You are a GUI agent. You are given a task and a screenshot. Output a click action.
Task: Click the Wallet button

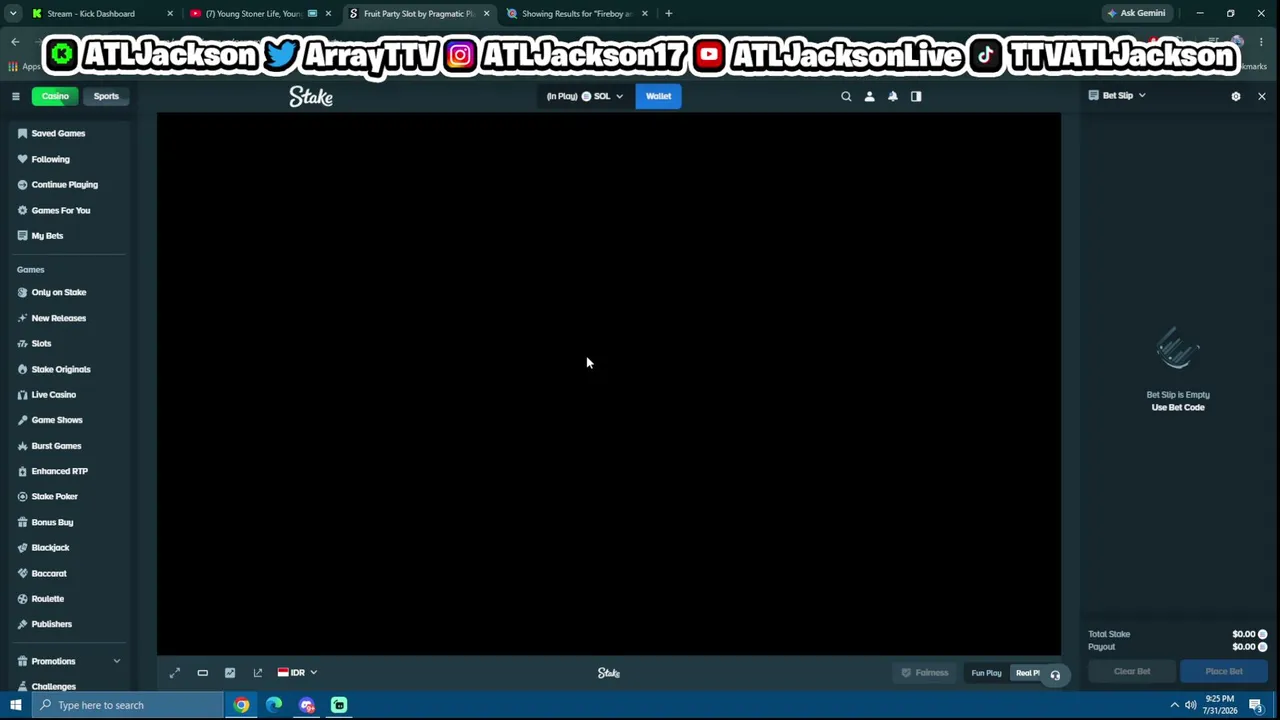(x=658, y=96)
